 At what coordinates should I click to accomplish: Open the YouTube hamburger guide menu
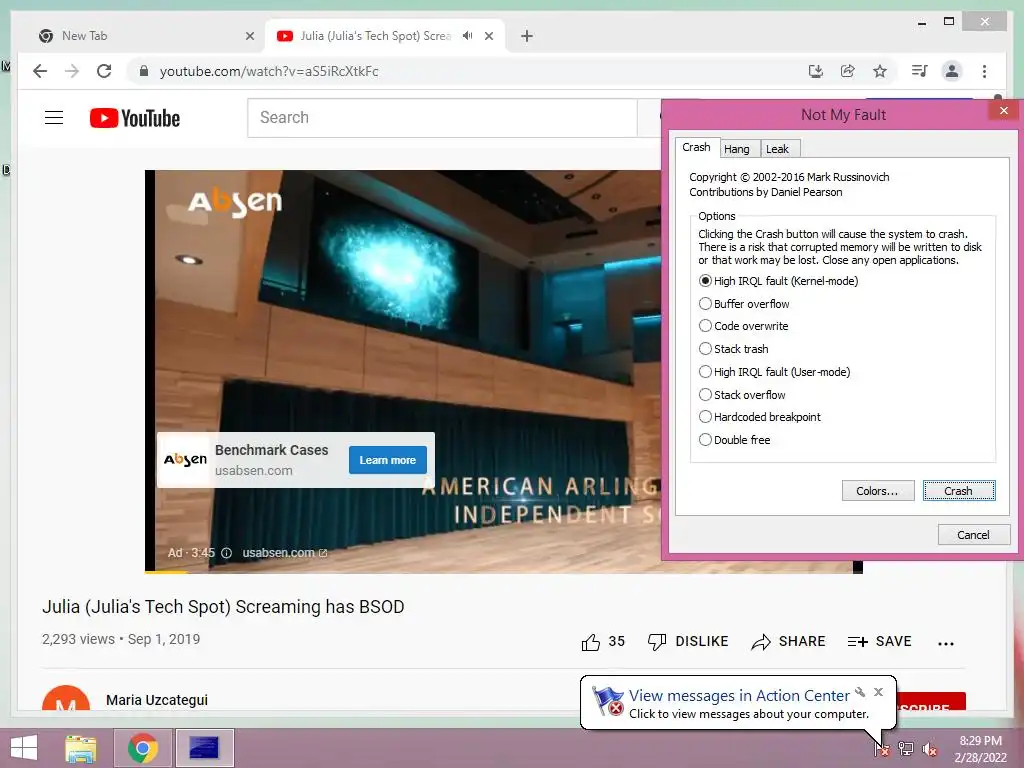pos(54,118)
